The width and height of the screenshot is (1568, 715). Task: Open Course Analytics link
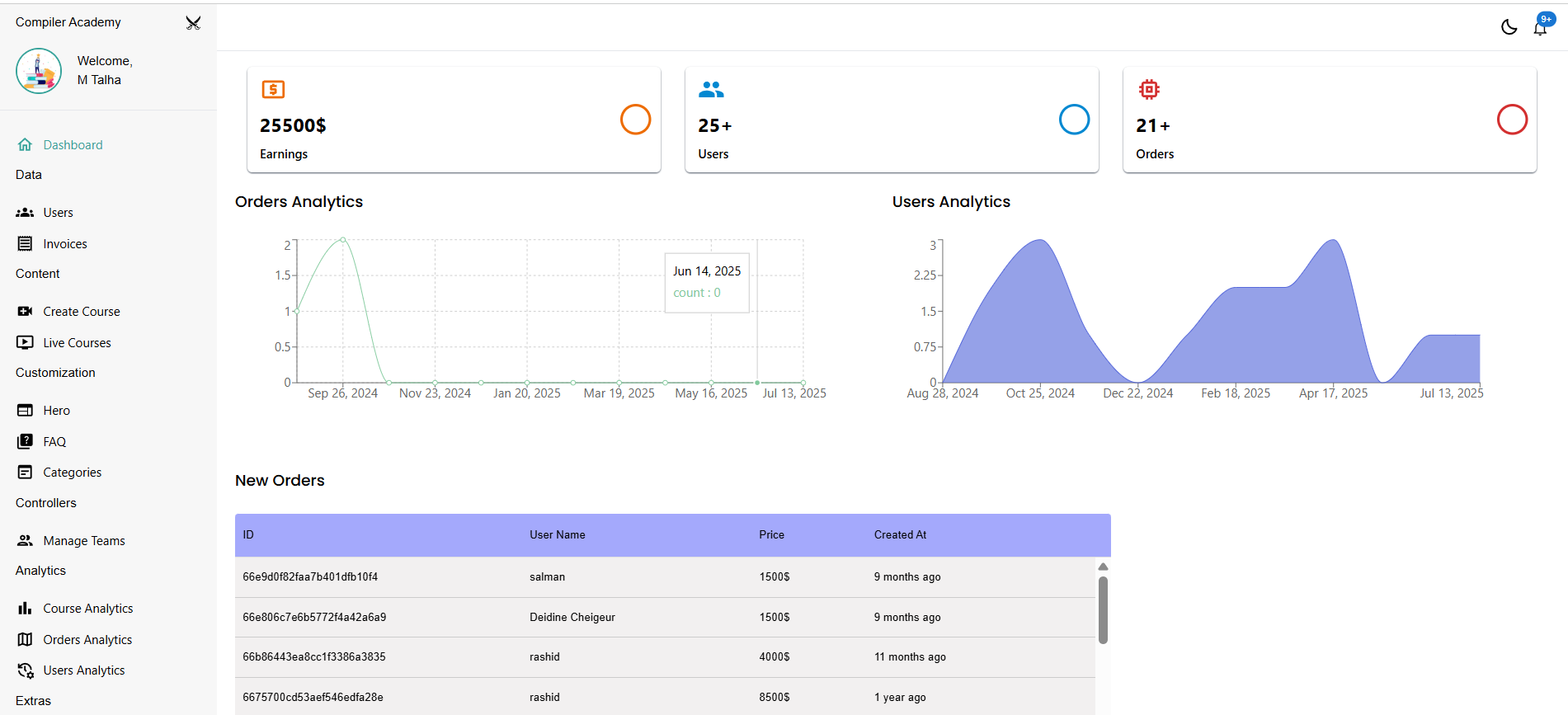[x=88, y=609]
